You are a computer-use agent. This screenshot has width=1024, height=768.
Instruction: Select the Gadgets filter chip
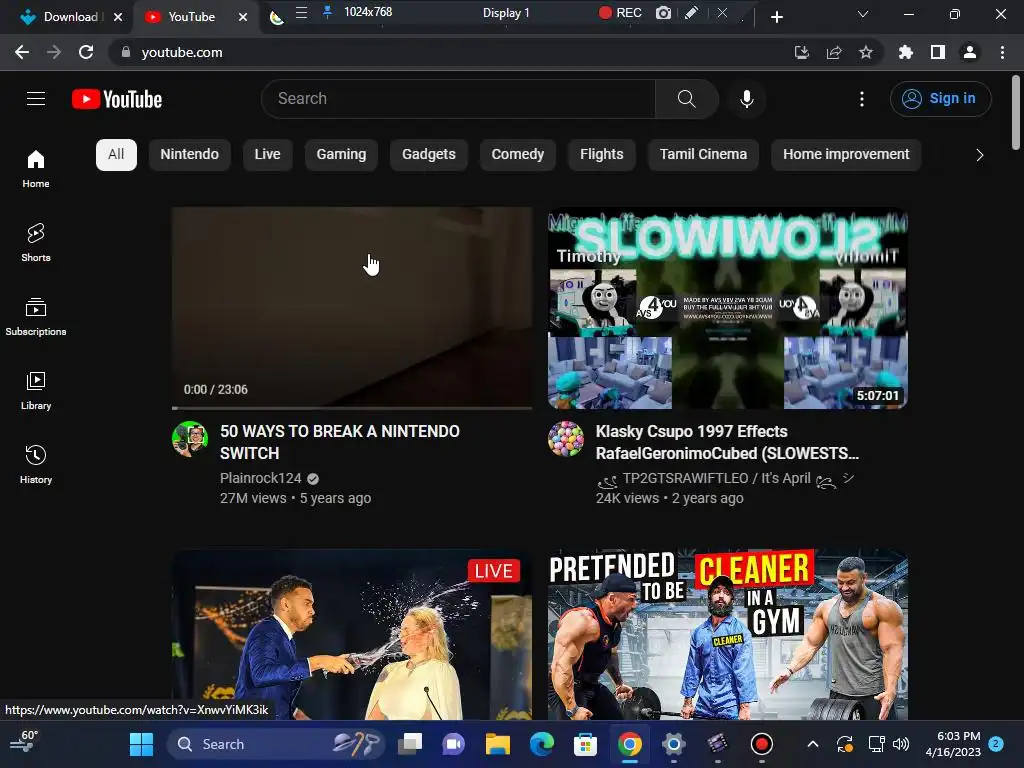[428, 155]
